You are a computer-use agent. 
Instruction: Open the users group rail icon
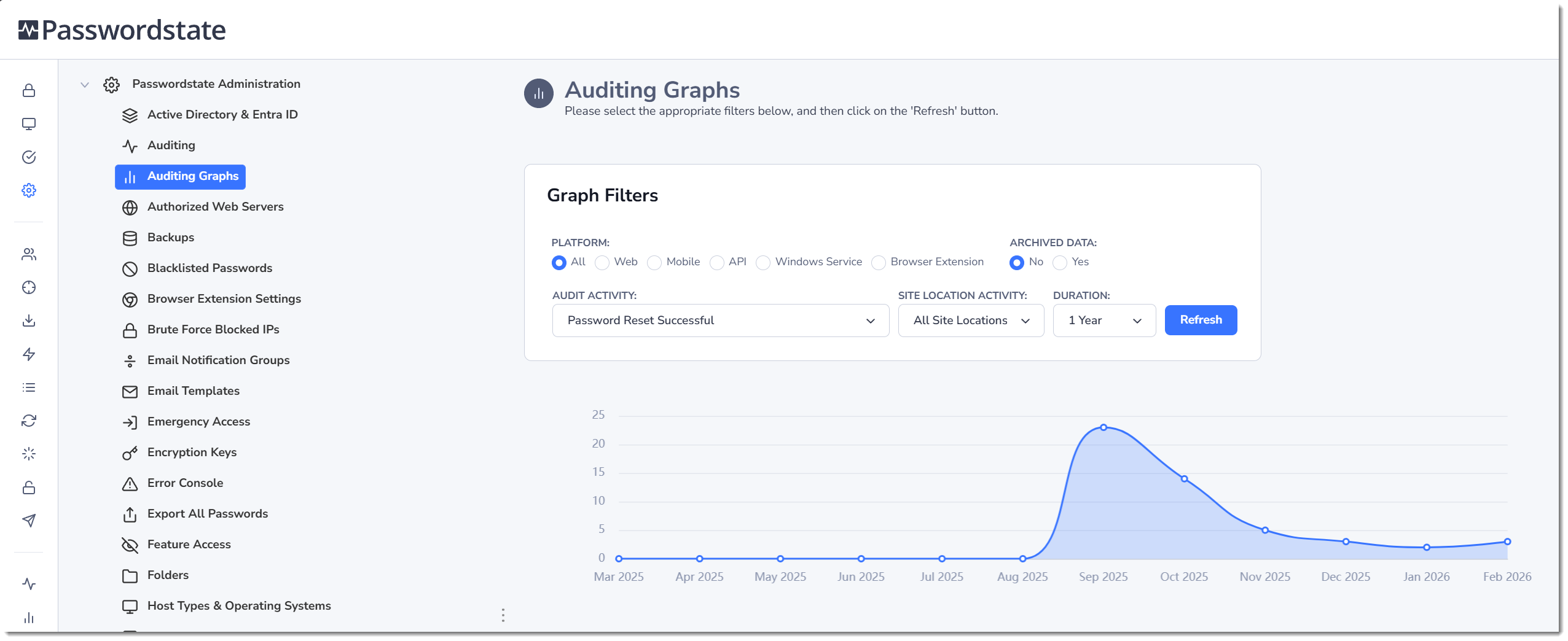point(29,254)
